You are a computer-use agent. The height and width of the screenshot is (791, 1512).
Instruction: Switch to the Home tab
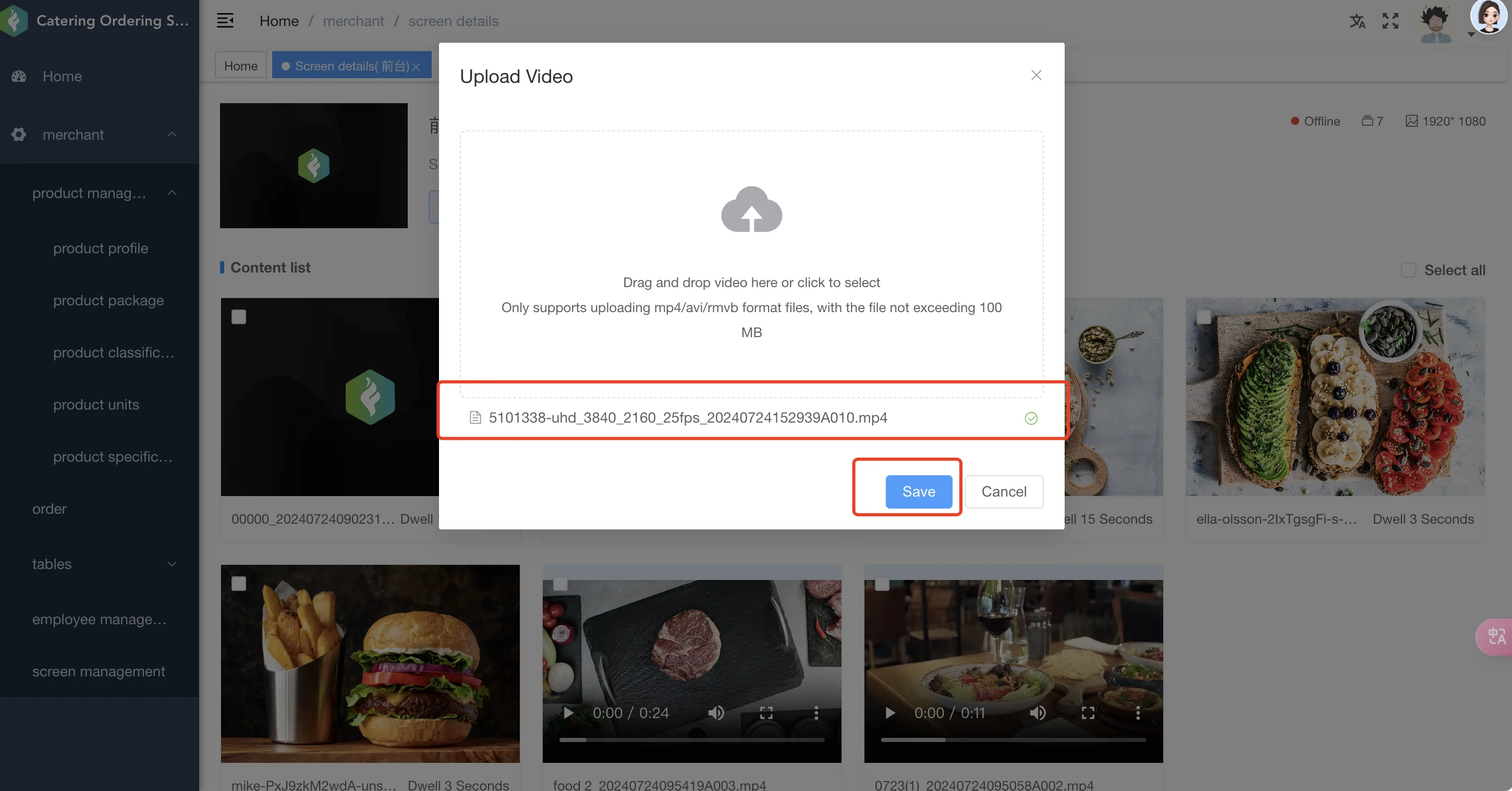241,66
